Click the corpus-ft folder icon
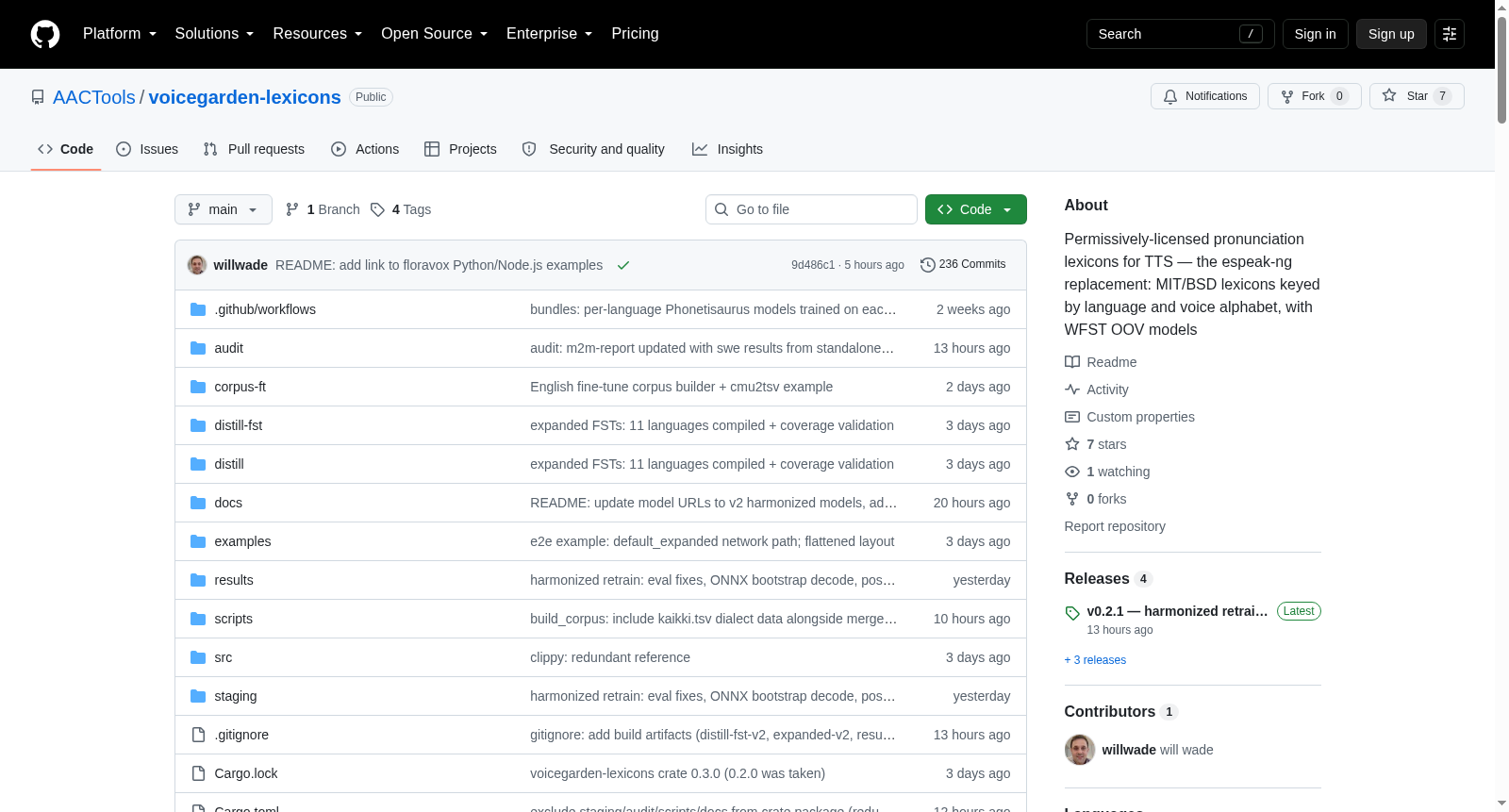This screenshot has height=812, width=1509. 198,387
